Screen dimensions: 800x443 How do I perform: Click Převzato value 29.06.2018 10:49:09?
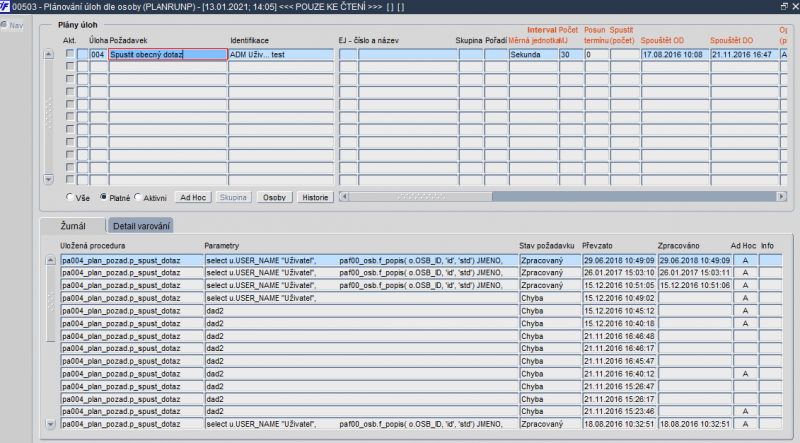(x=619, y=260)
